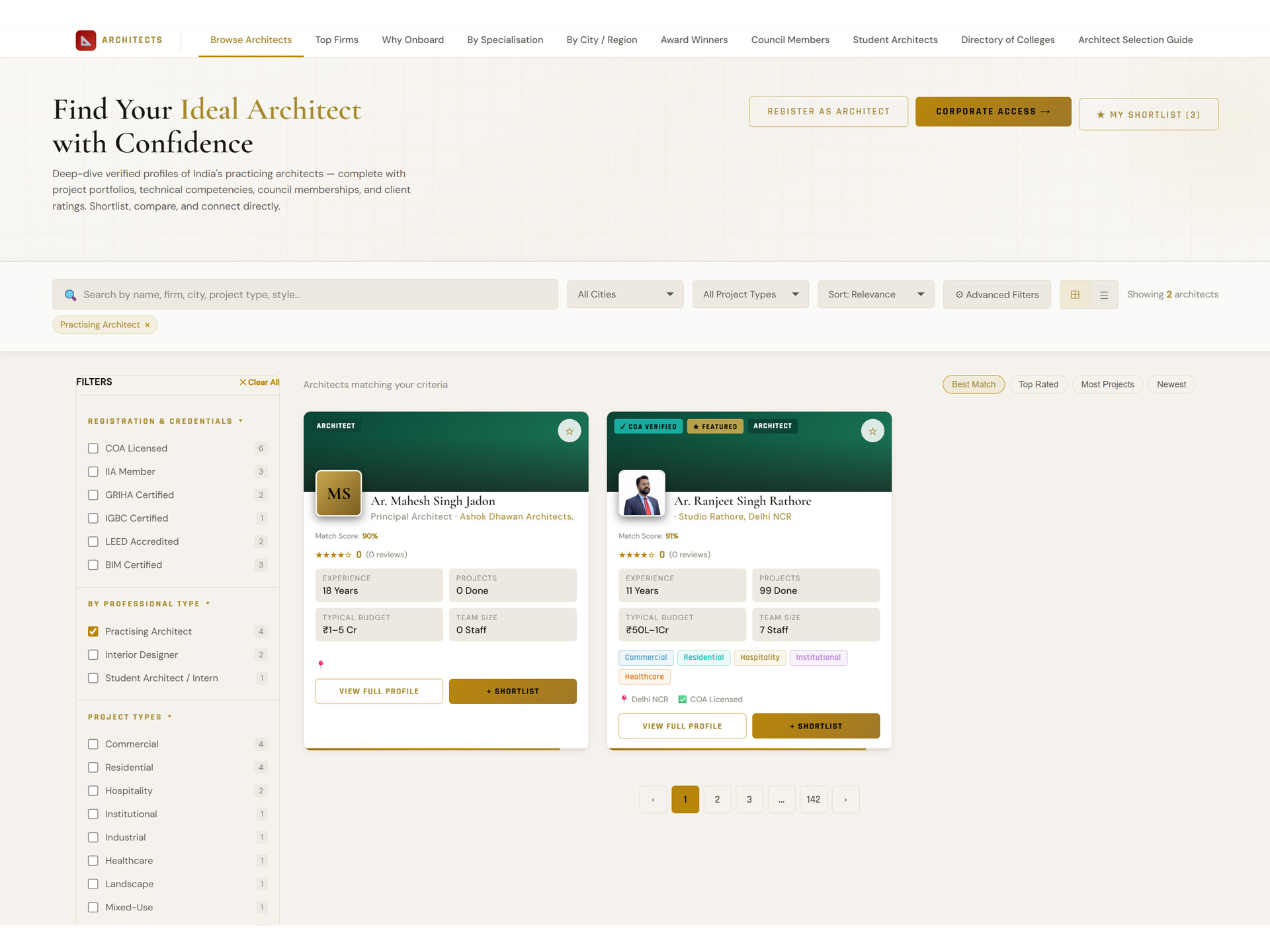Collapse By Professional Type section

(149, 604)
